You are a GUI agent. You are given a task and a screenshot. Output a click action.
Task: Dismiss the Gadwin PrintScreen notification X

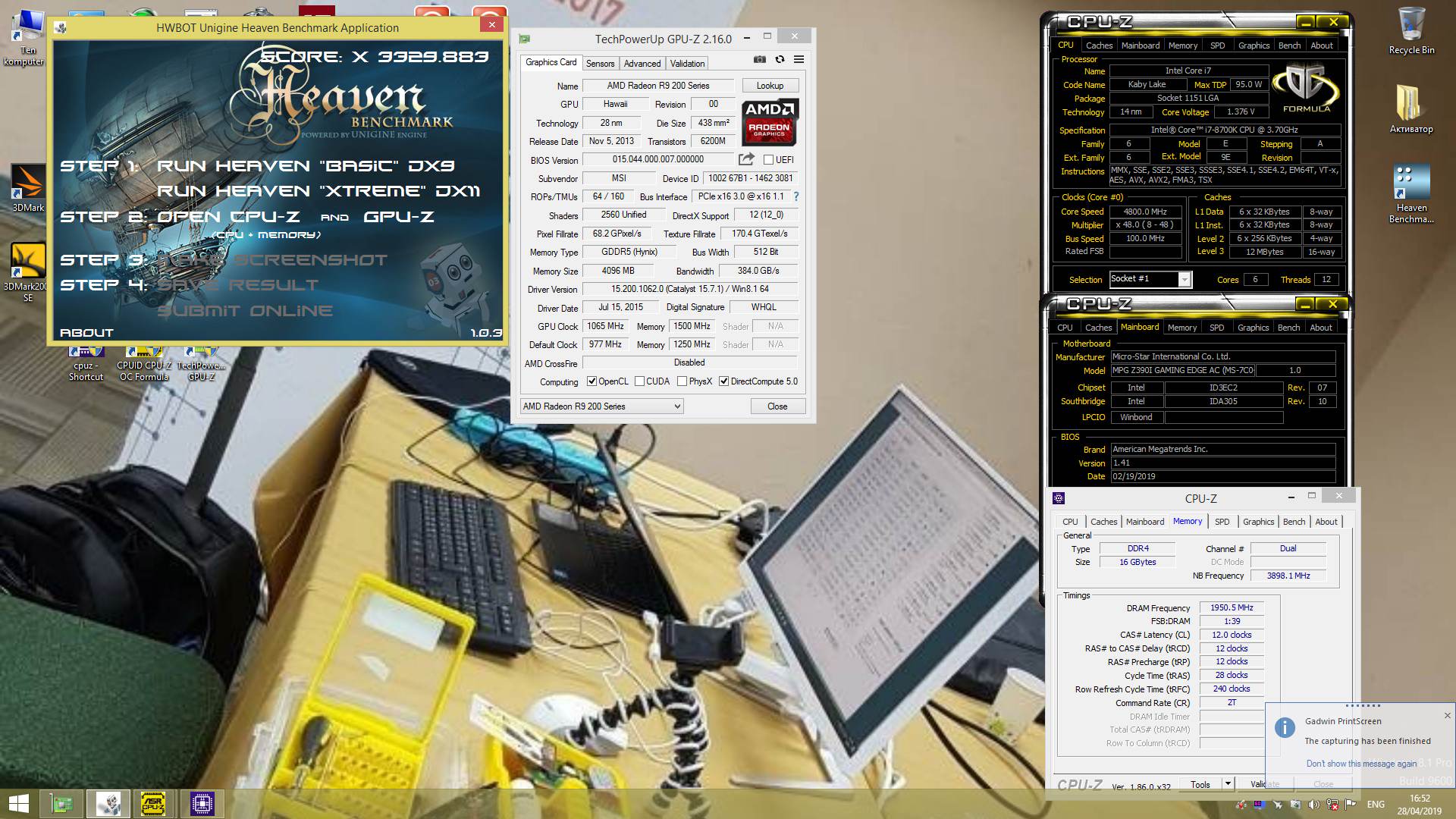click(1447, 715)
